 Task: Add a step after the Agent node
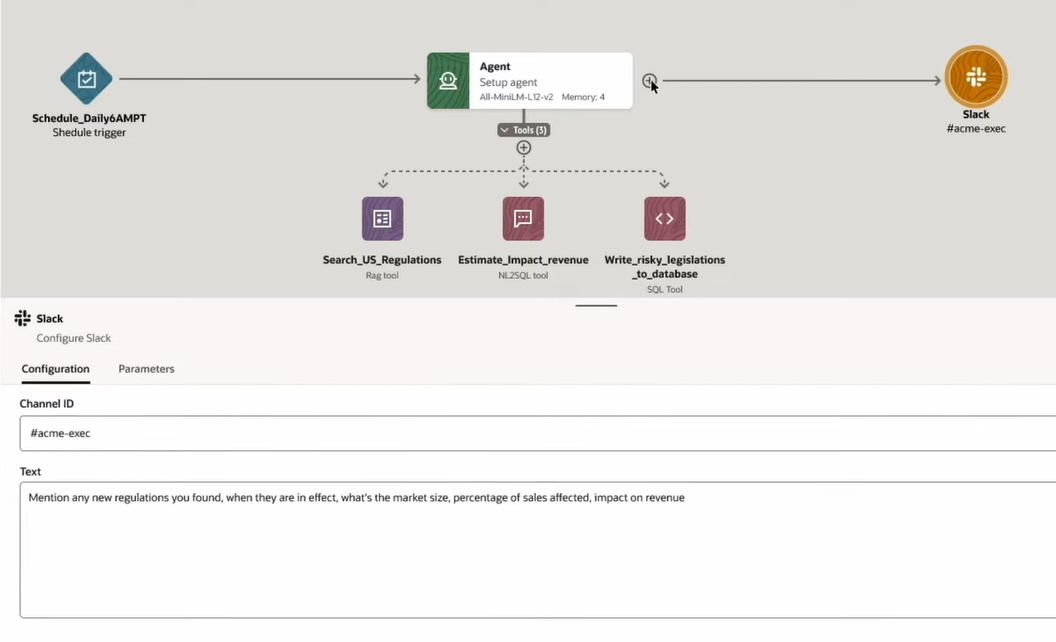point(649,81)
